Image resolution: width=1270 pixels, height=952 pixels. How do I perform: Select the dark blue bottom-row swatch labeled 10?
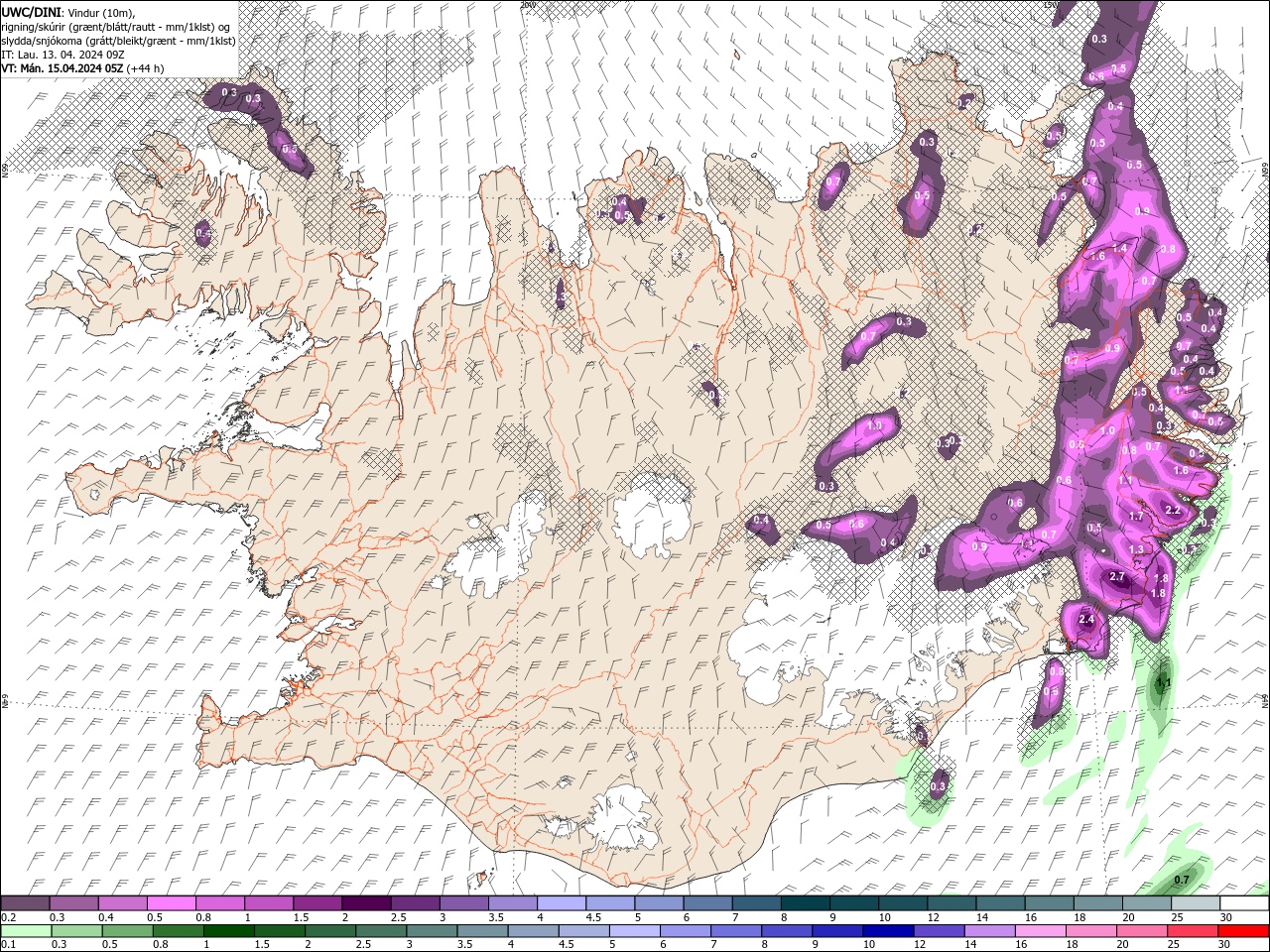point(887,931)
